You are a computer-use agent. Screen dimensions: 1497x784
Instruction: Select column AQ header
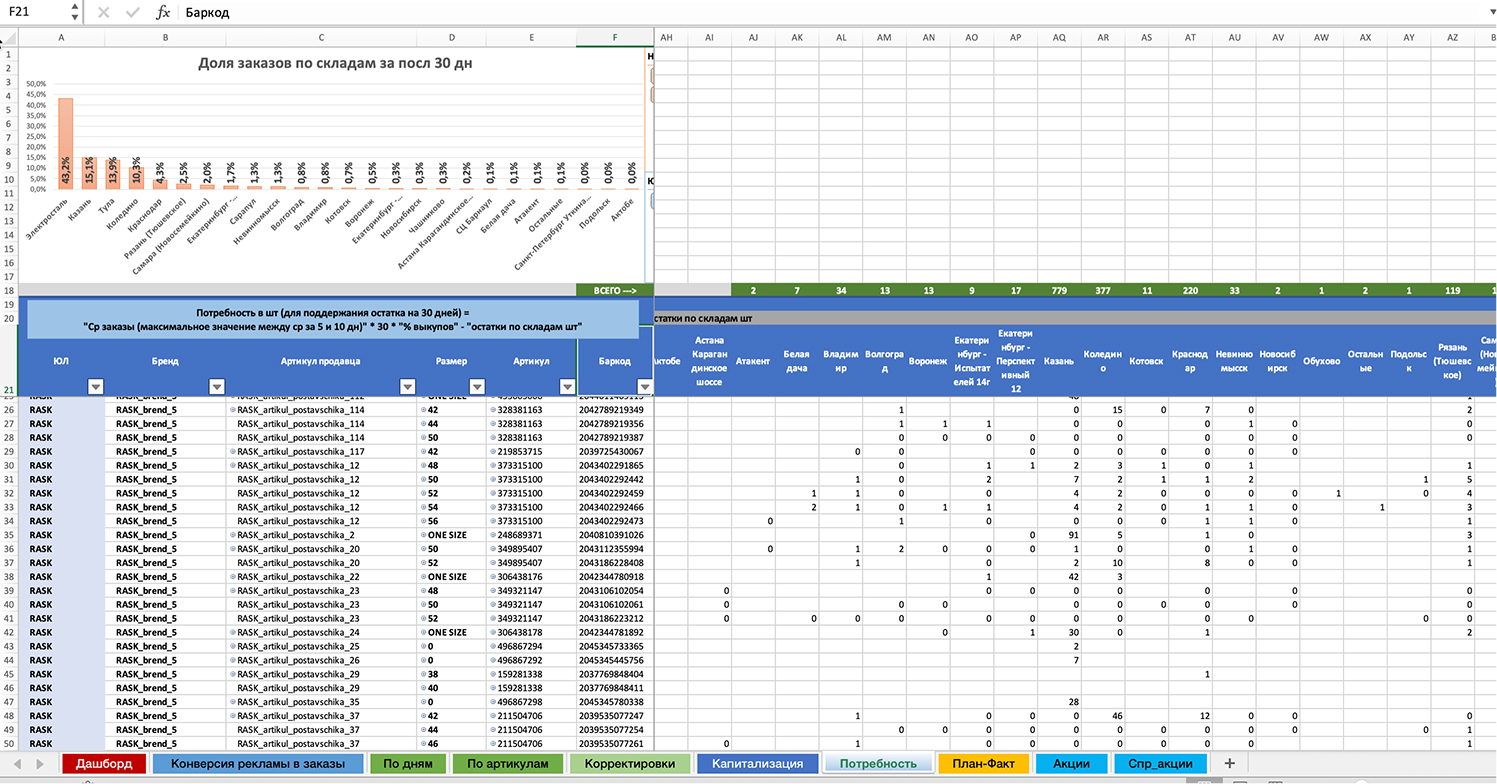(1058, 37)
